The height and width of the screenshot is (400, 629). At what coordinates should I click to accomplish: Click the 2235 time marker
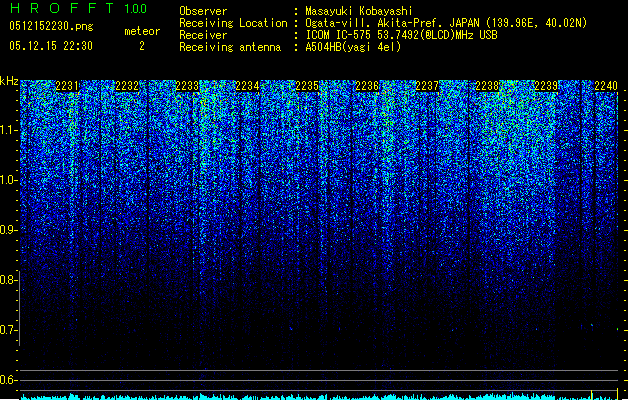[x=307, y=86]
